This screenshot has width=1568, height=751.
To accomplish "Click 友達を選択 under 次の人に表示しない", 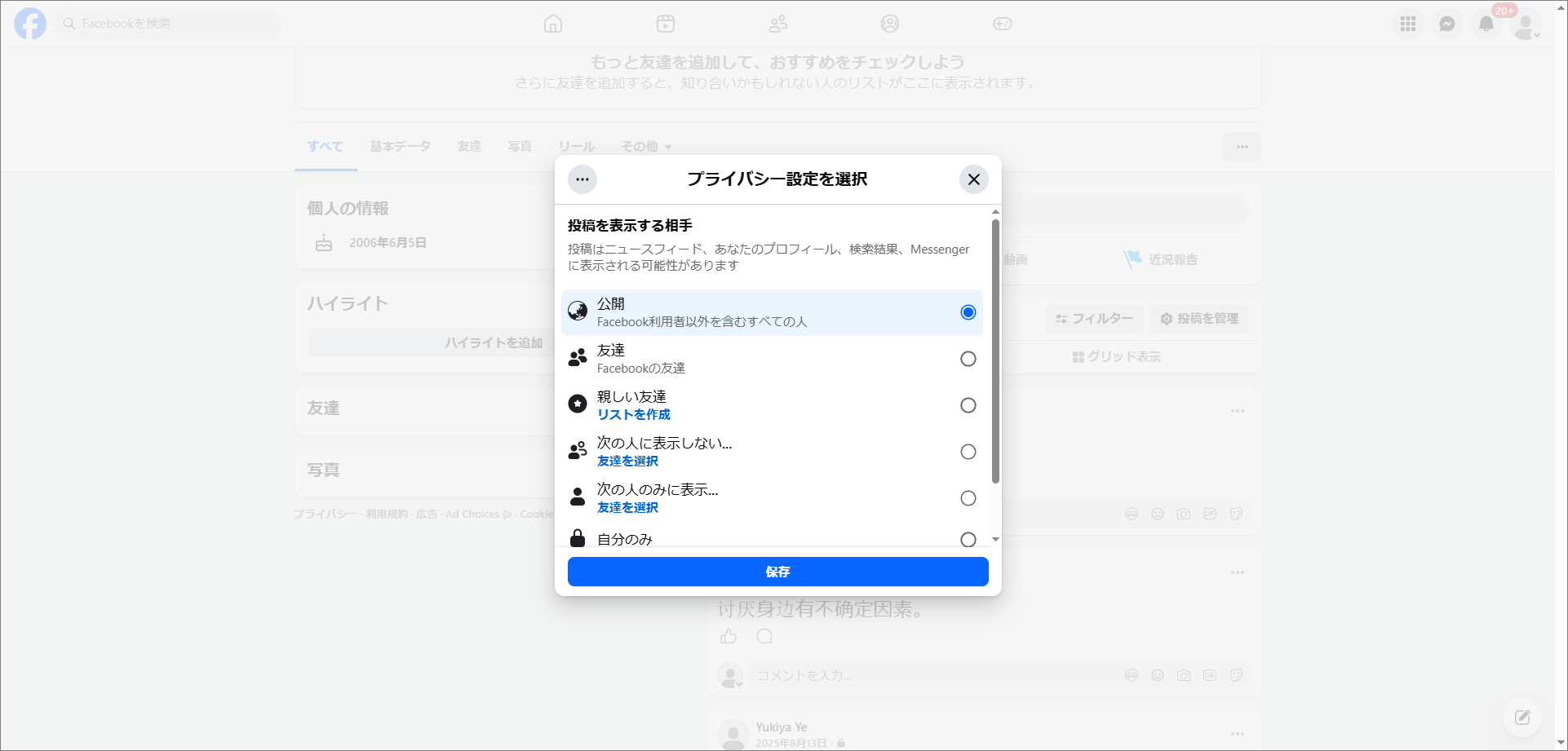I will pyautogui.click(x=628, y=461).
